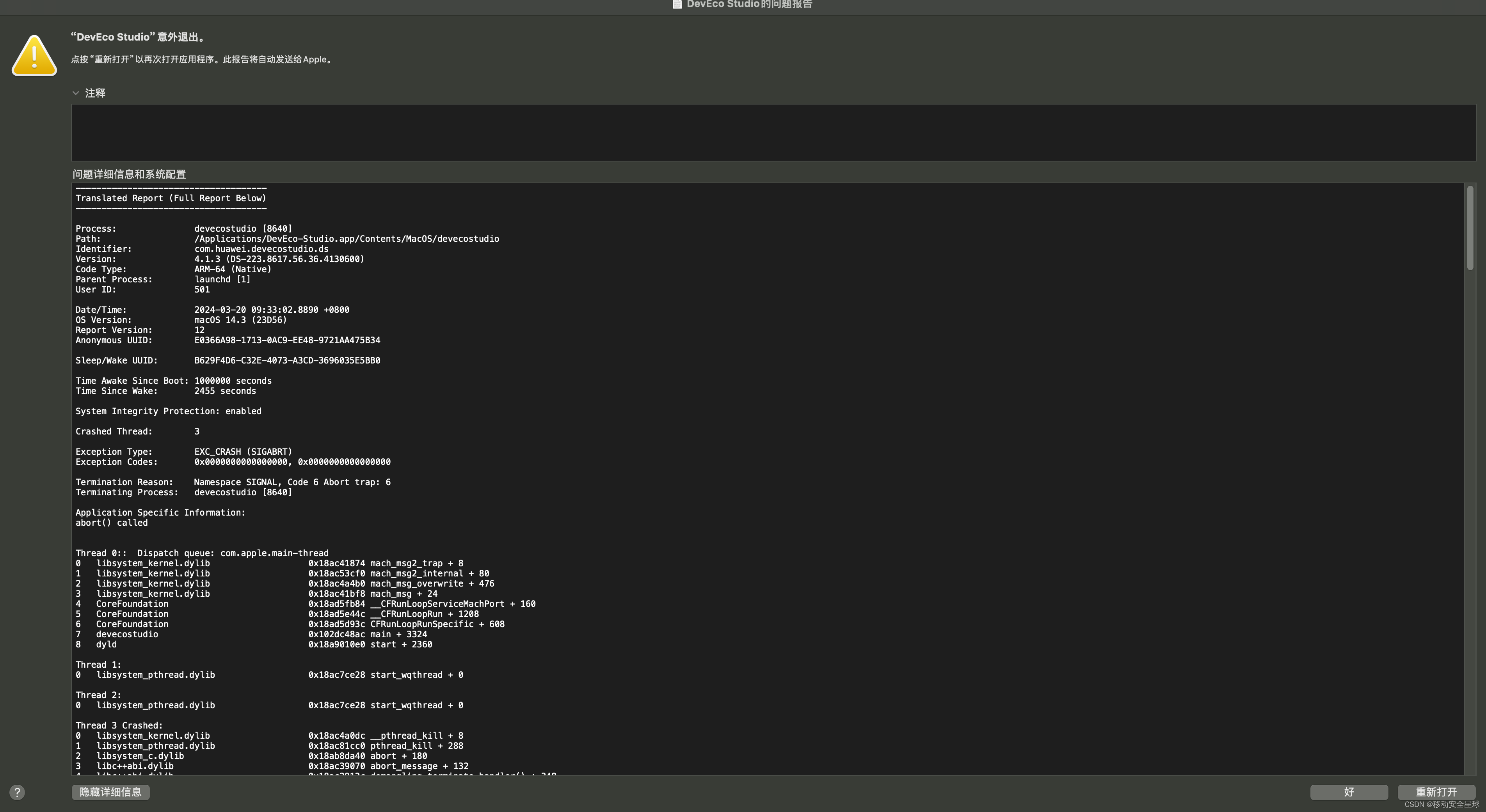Screen dimensions: 1486x812
Task: Click the window title DevEco Studio的问题报告
Action: 749,4
